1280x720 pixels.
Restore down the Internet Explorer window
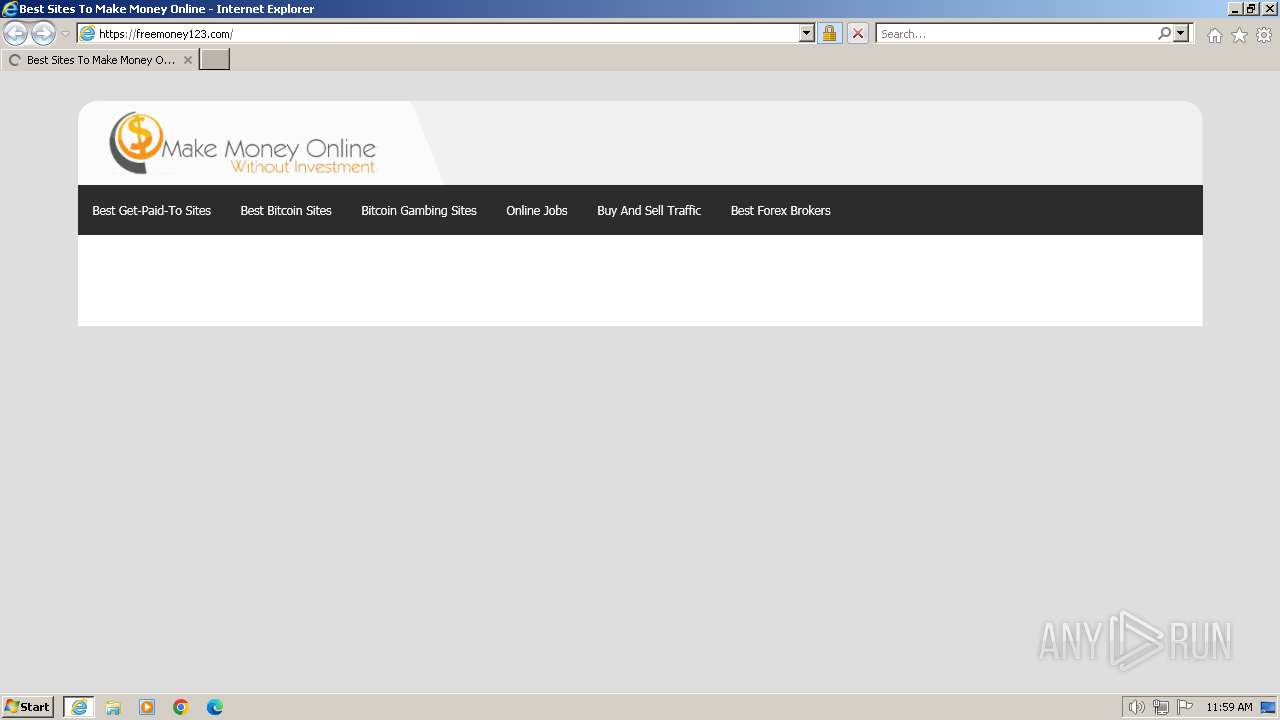[1251, 9]
